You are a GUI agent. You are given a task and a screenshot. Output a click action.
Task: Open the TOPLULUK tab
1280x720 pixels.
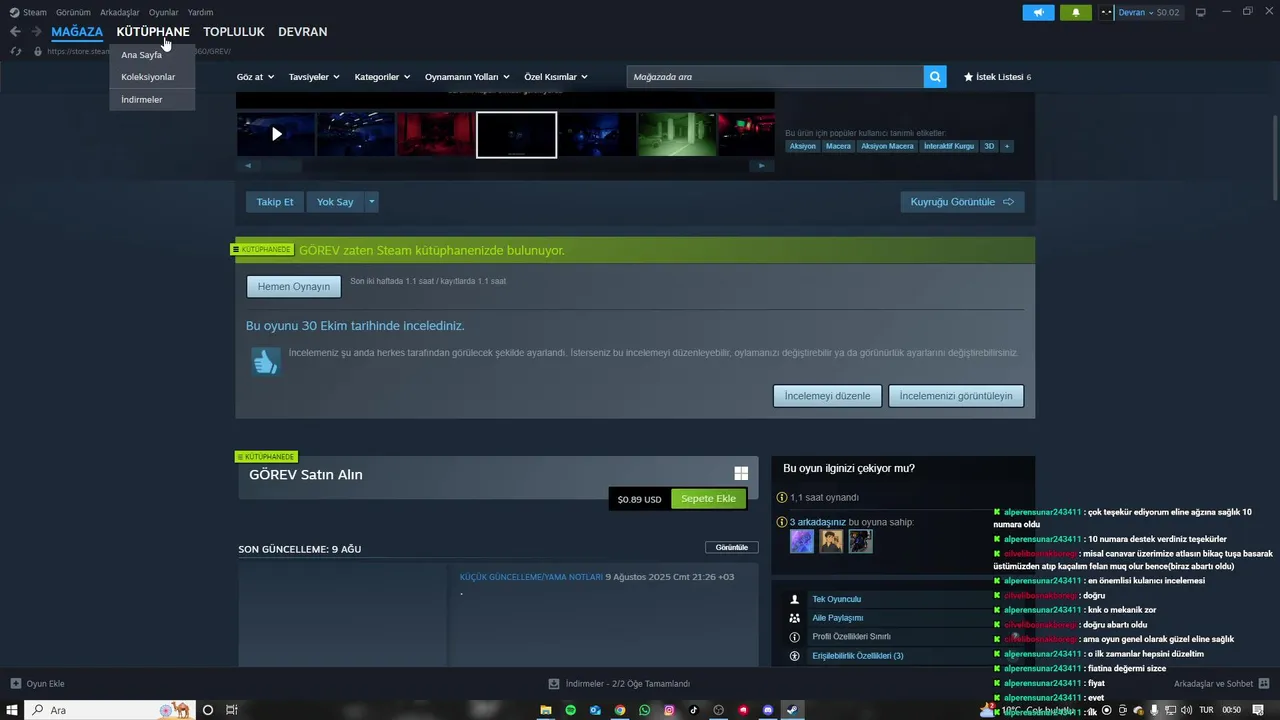(x=234, y=32)
